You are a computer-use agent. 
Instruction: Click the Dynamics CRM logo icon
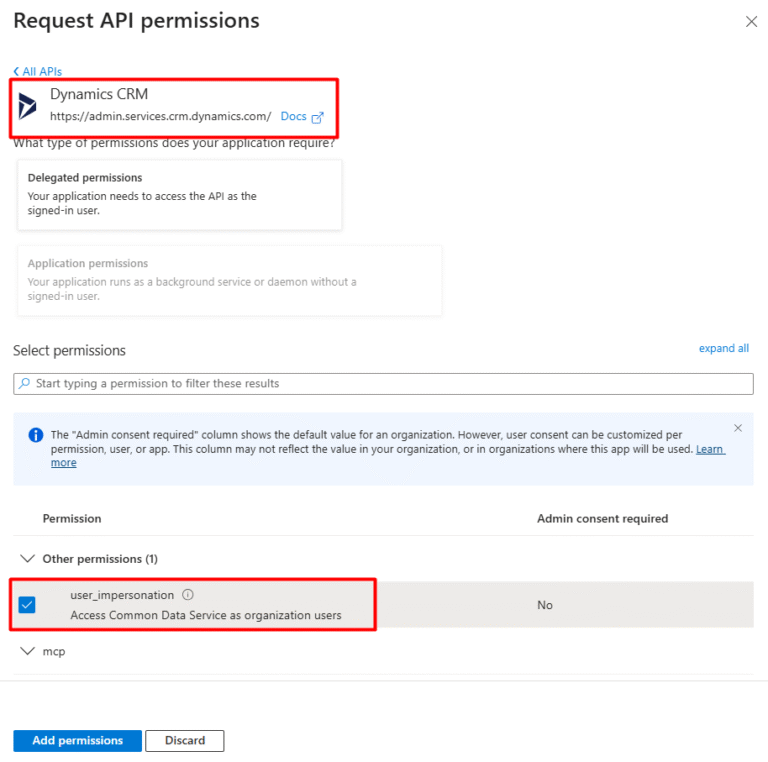[28, 107]
